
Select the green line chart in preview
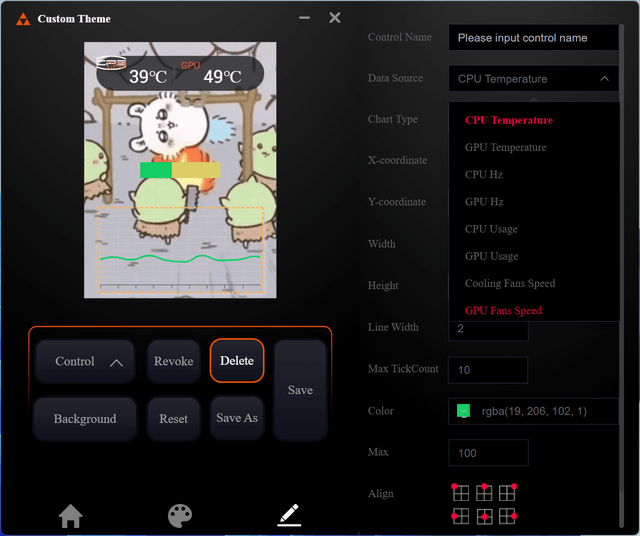tap(180, 250)
